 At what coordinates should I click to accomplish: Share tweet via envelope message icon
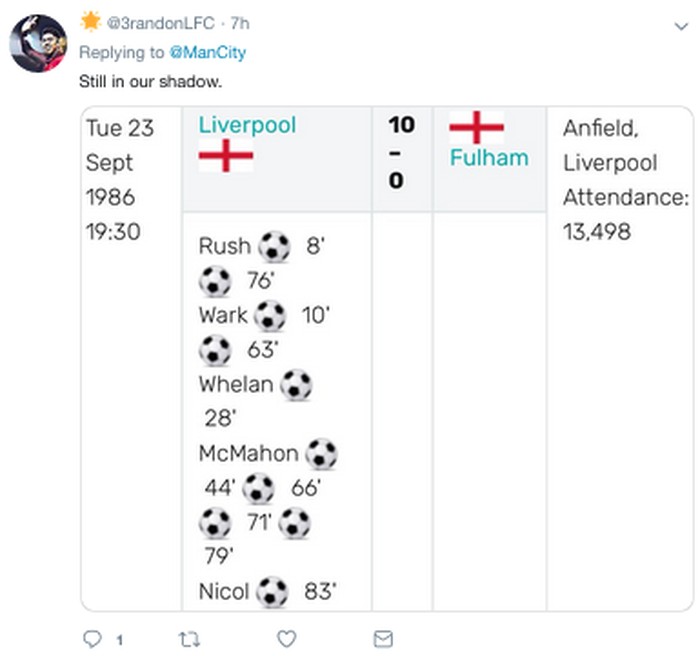(382, 638)
